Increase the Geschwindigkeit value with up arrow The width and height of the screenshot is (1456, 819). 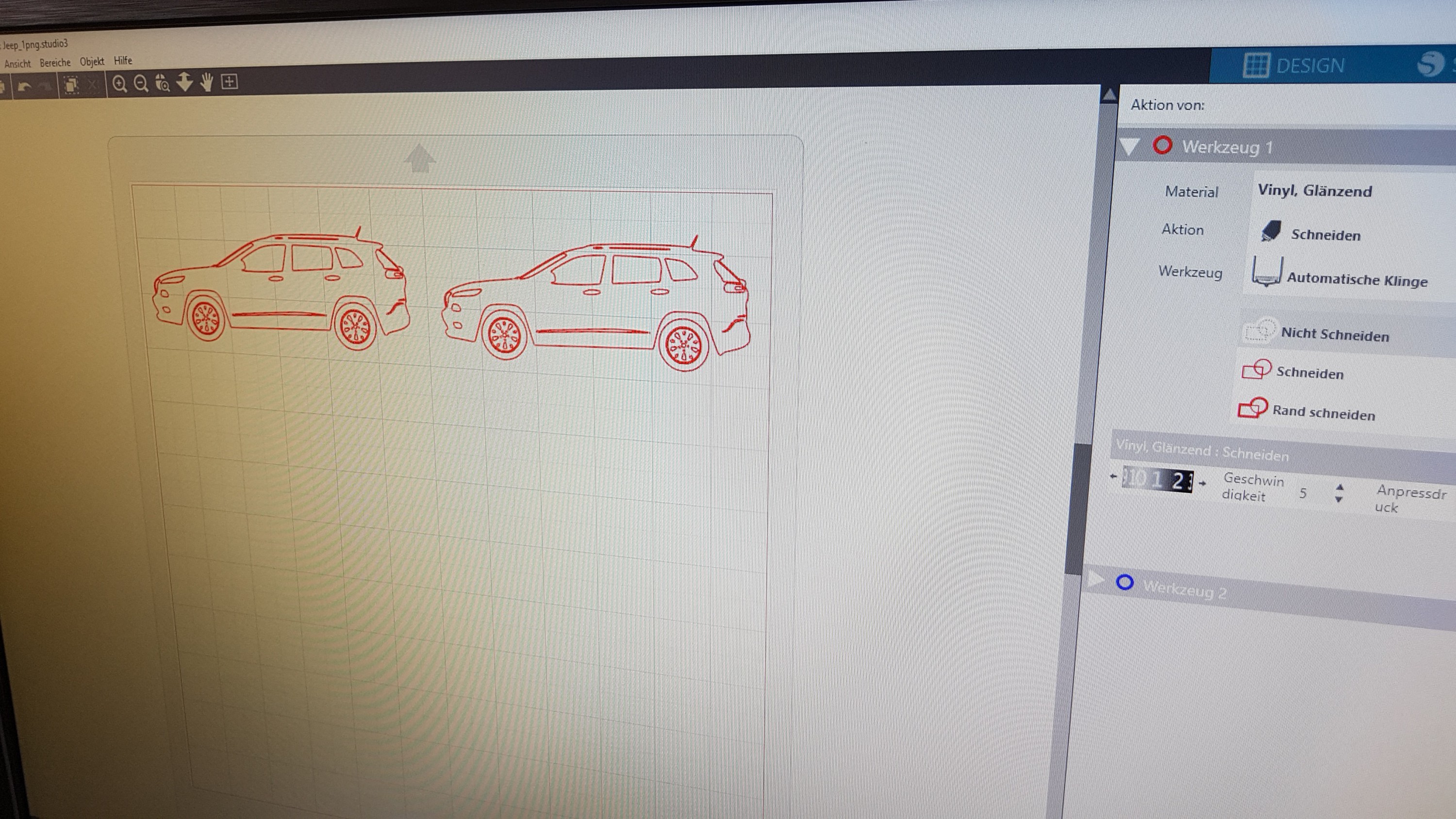click(x=1339, y=487)
